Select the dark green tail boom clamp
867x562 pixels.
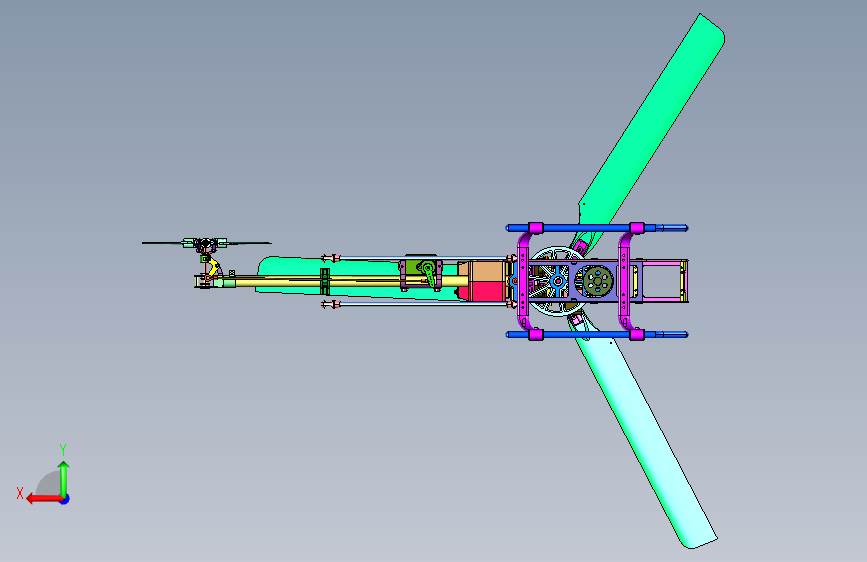[325, 282]
